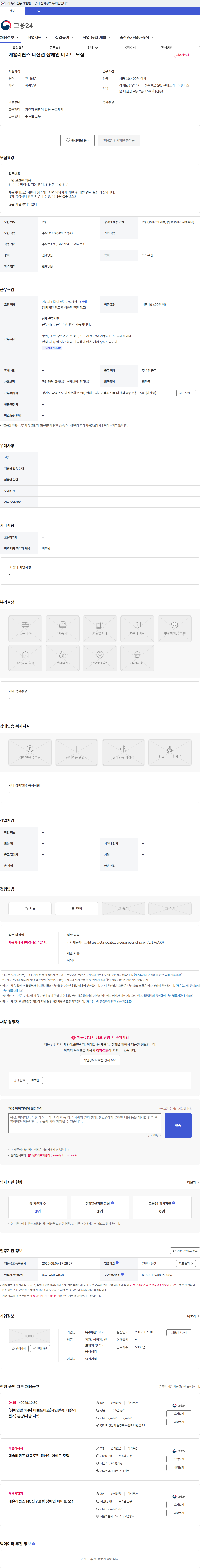
Task: Click 더보기 beside 기업정보
Action: [x=193, y=1316]
